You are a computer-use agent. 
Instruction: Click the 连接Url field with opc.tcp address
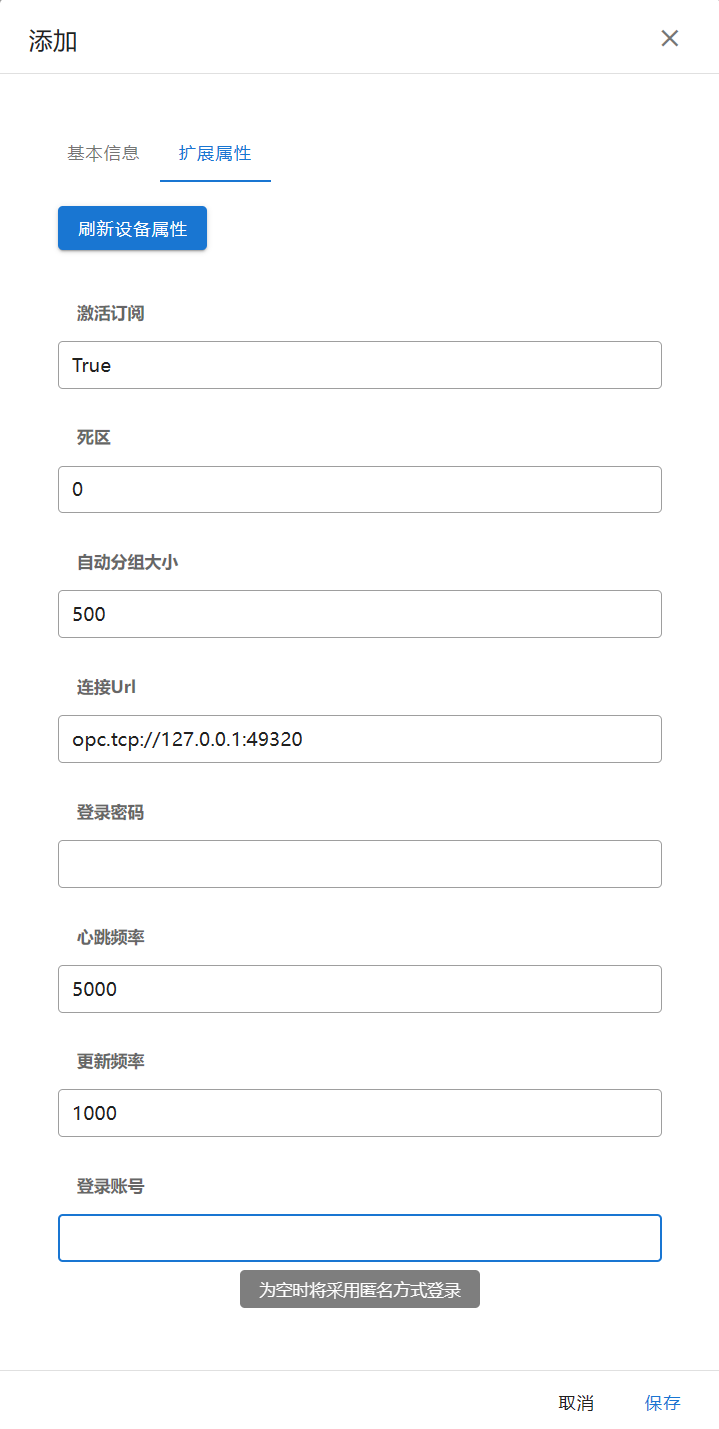point(360,739)
